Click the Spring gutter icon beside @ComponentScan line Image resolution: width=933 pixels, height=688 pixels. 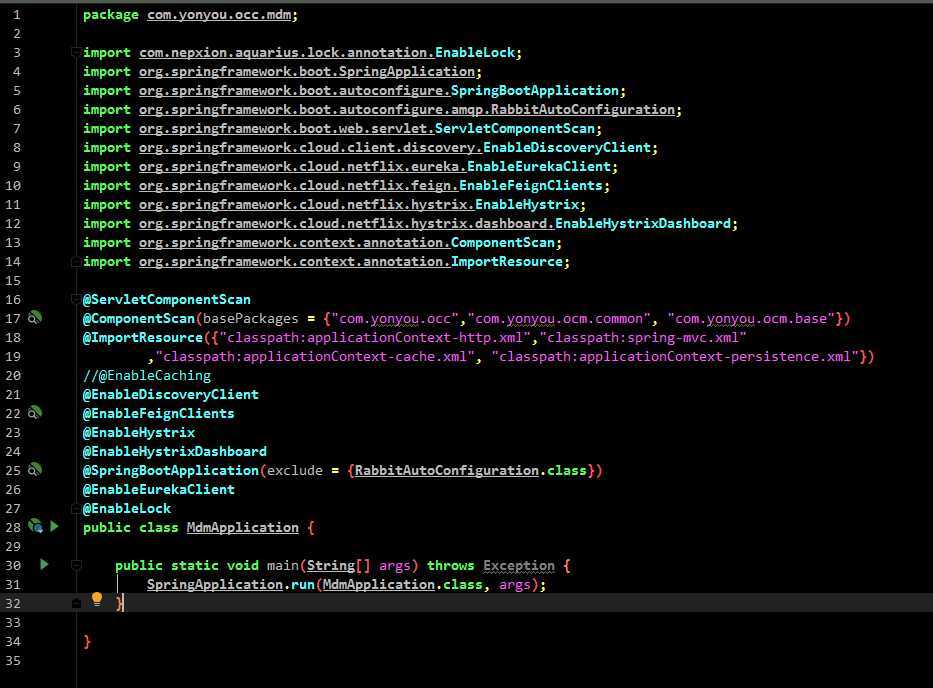click(35, 318)
